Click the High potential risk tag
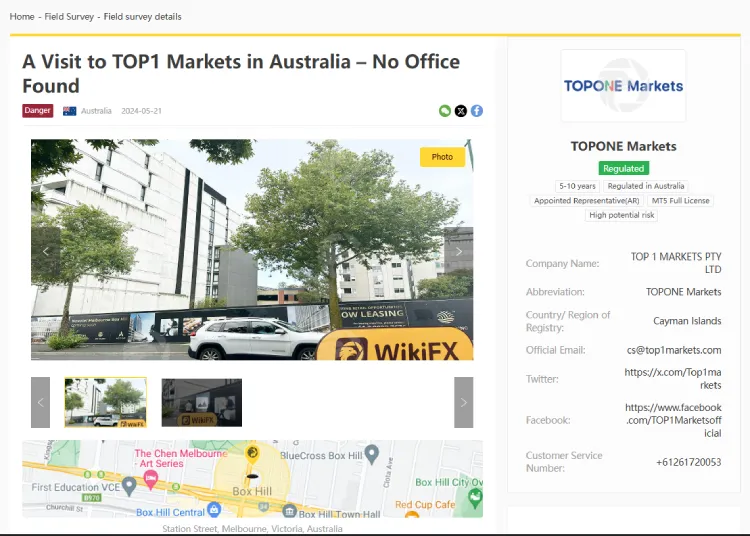750x536 pixels. pyautogui.click(x=621, y=215)
